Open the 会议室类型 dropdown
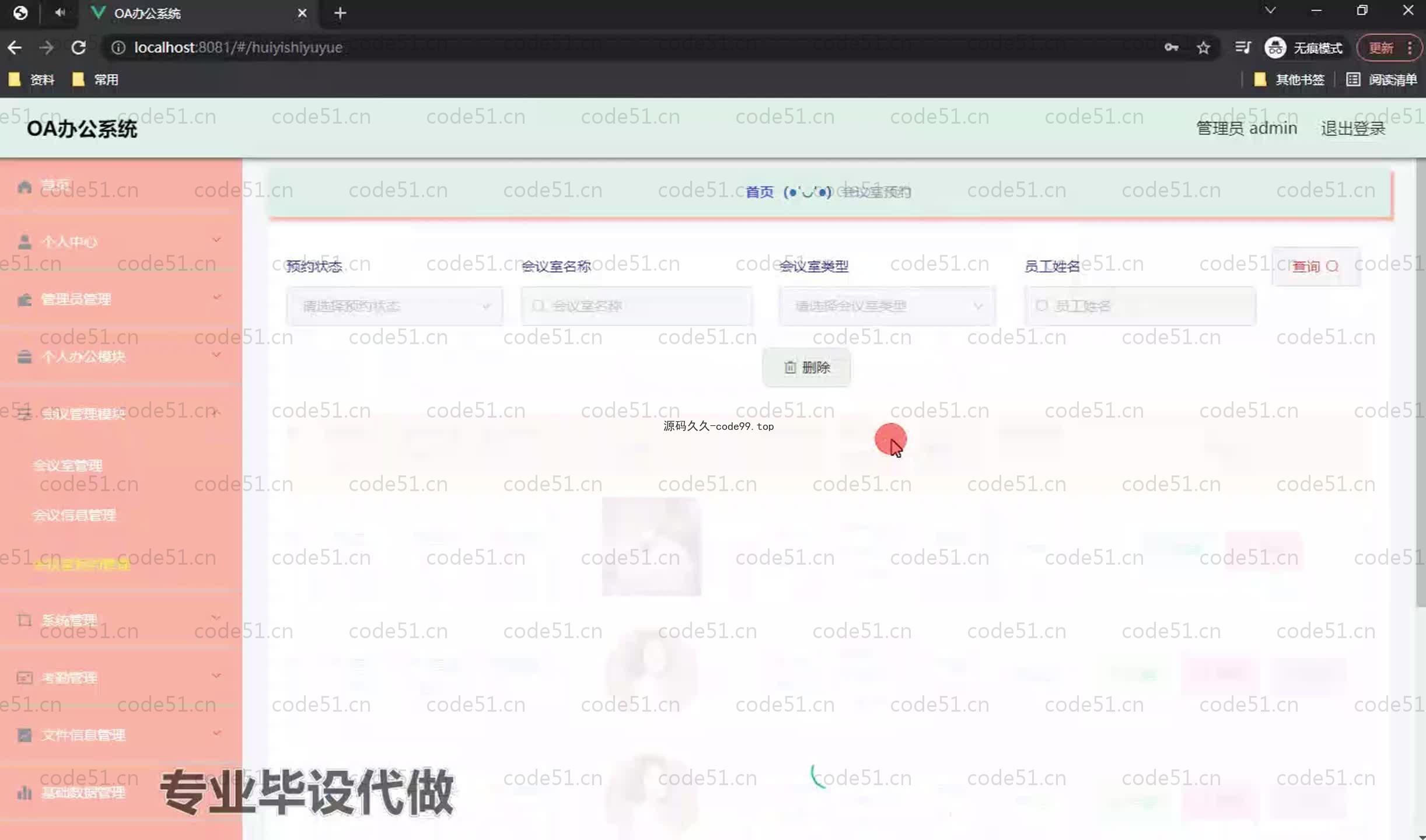The height and width of the screenshot is (840, 1426). [x=887, y=306]
